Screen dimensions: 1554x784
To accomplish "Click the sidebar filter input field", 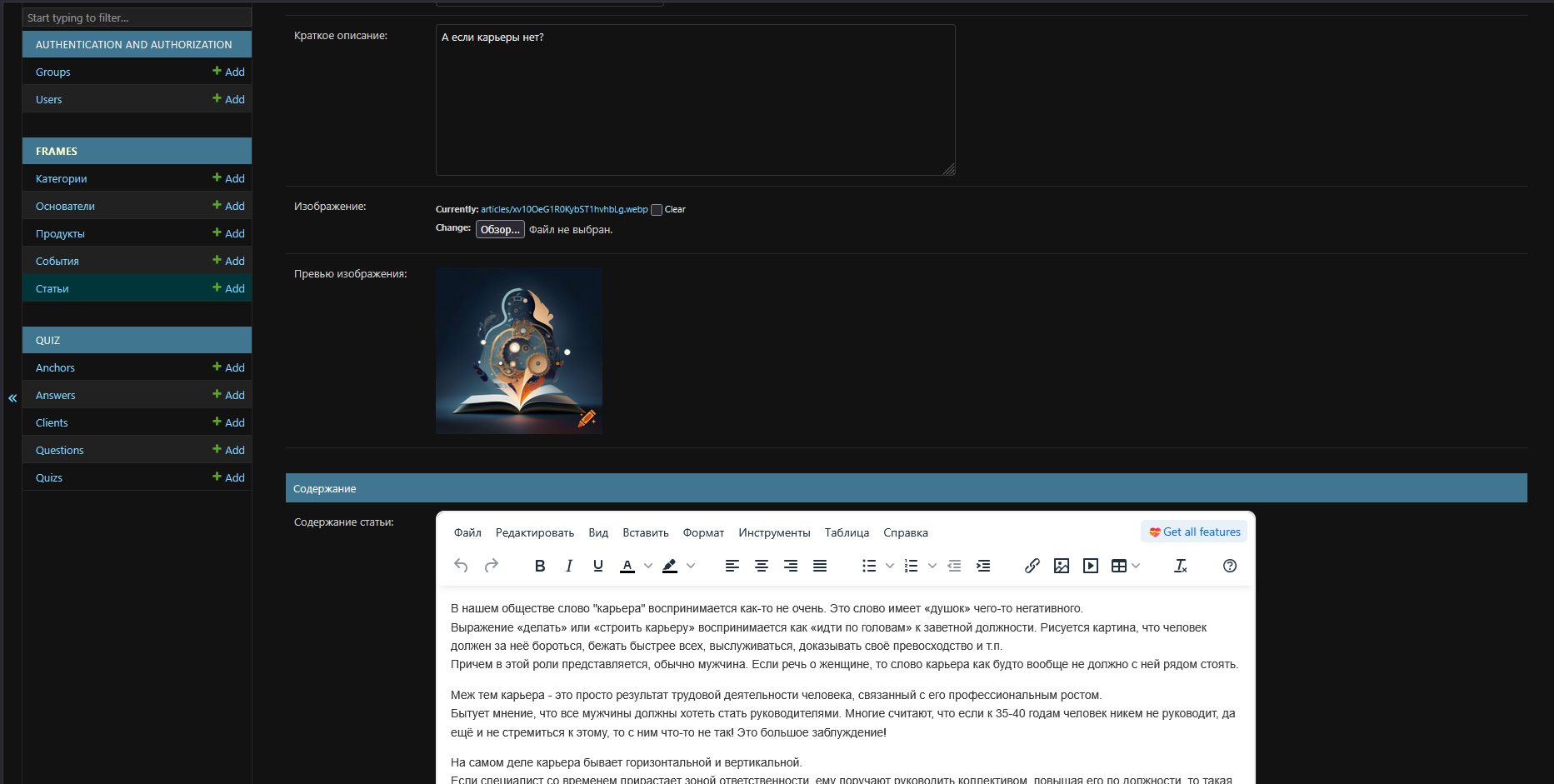I will click(137, 17).
